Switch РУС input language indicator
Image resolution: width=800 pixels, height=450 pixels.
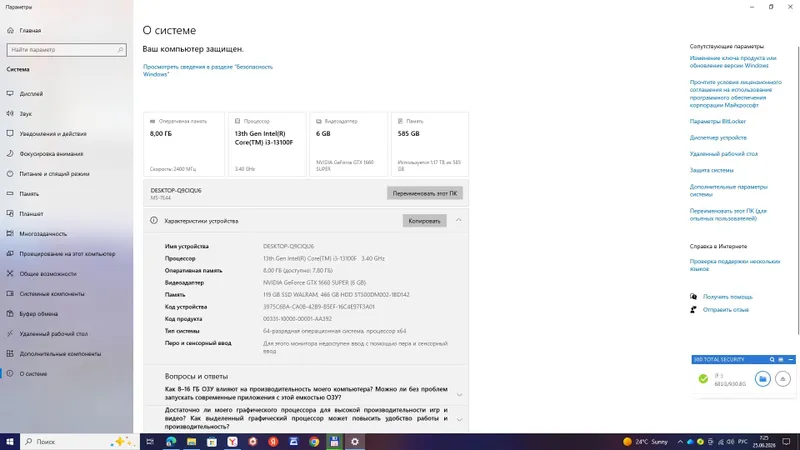743,442
